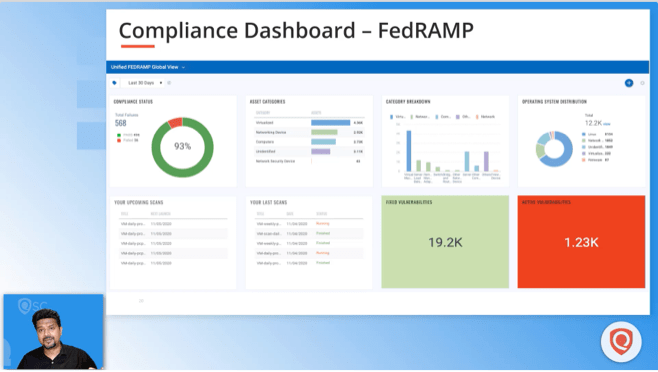Viewport: 658px width, 372px height.
Task: Click the presenter webcam thumbnail
Action: [53, 332]
